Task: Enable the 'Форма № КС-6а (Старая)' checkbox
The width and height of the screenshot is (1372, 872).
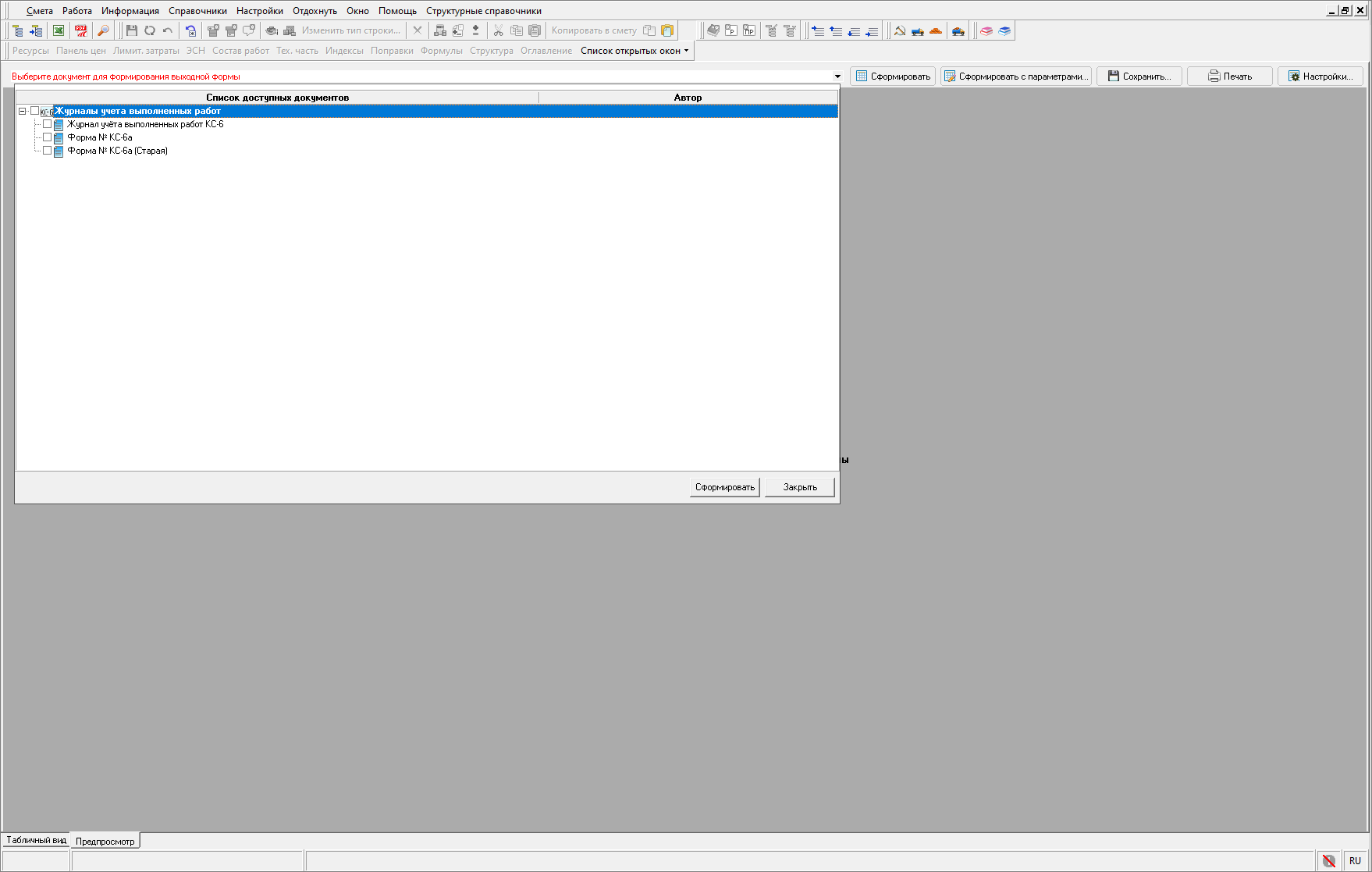Action: point(47,151)
